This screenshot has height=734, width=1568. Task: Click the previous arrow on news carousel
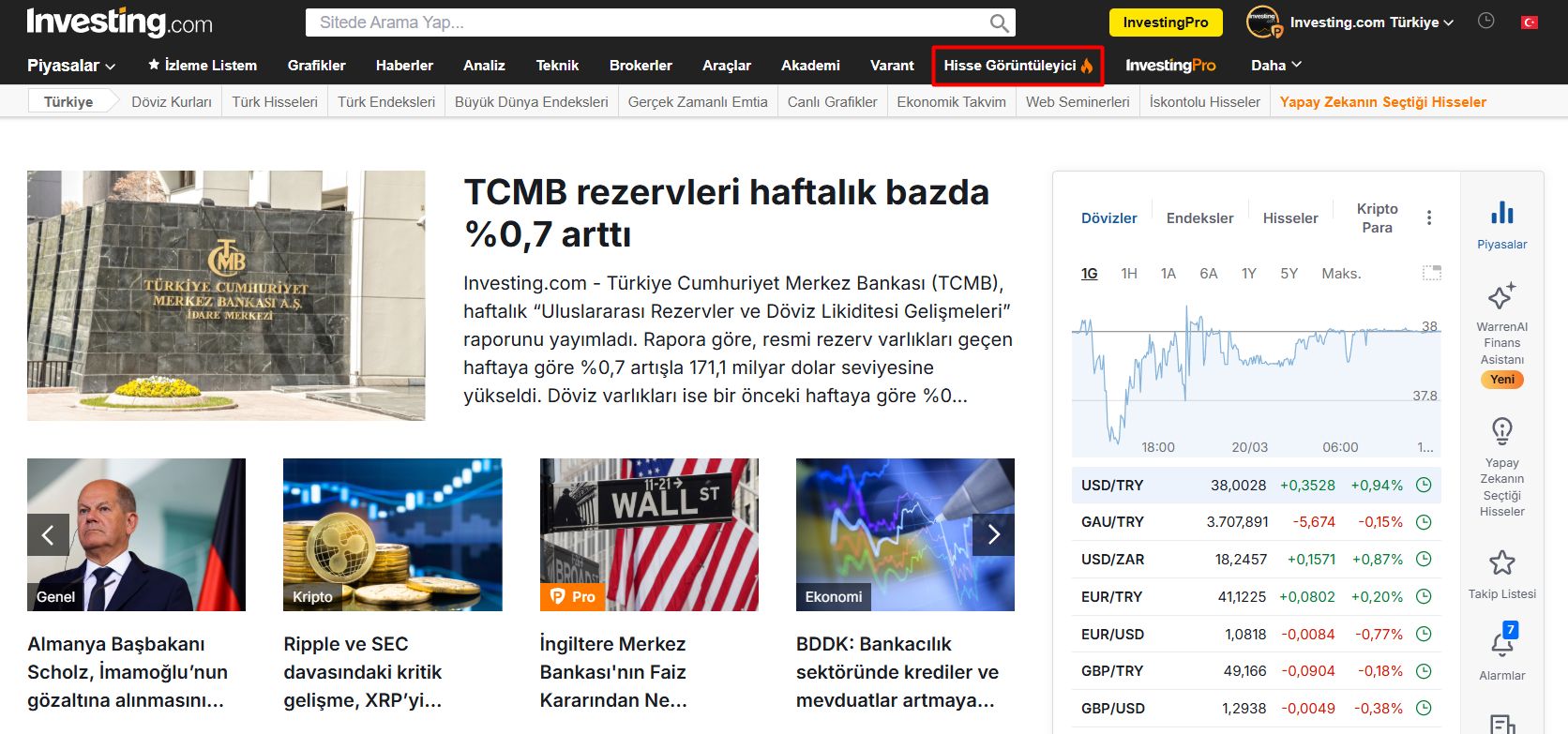(x=48, y=534)
